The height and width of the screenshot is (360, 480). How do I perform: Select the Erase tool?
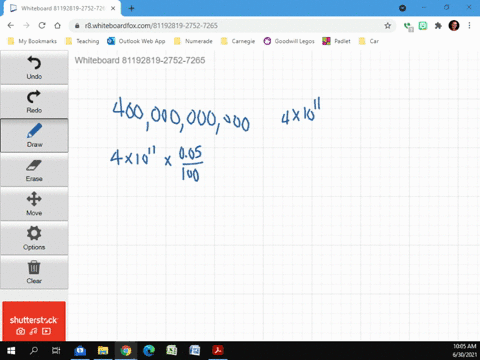tap(34, 170)
